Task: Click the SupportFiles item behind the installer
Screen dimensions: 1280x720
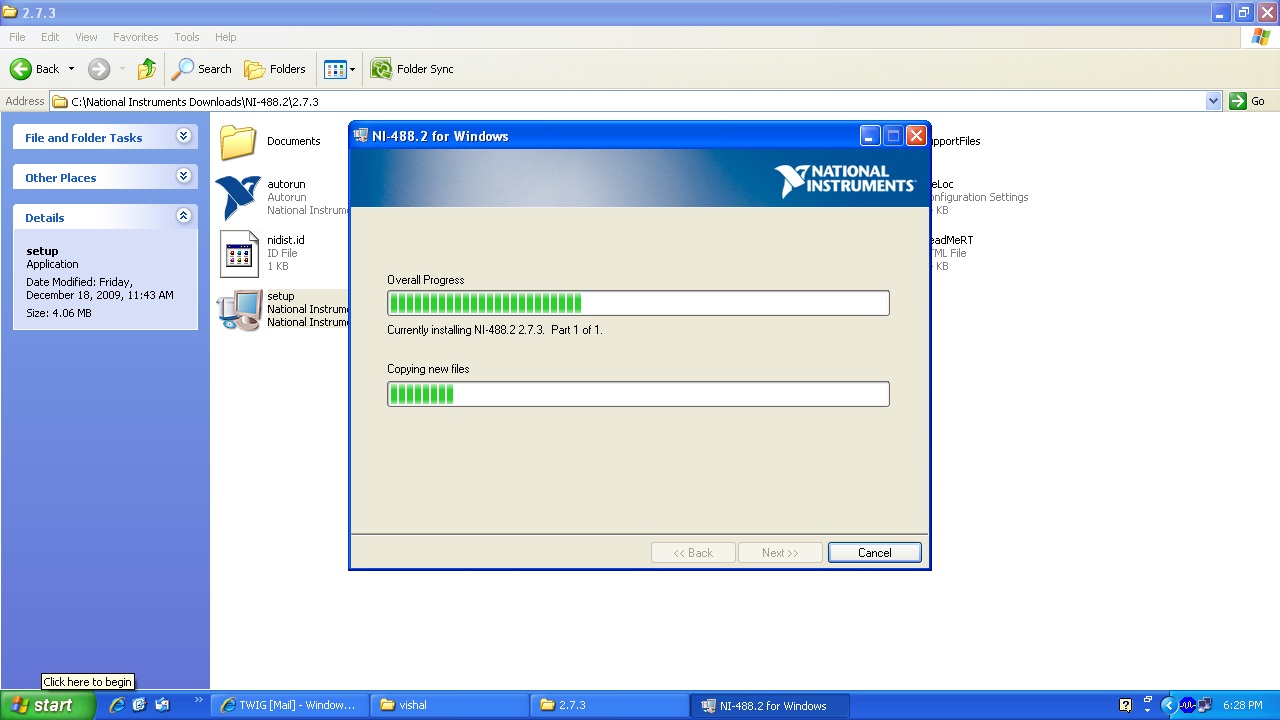Action: tap(956, 141)
